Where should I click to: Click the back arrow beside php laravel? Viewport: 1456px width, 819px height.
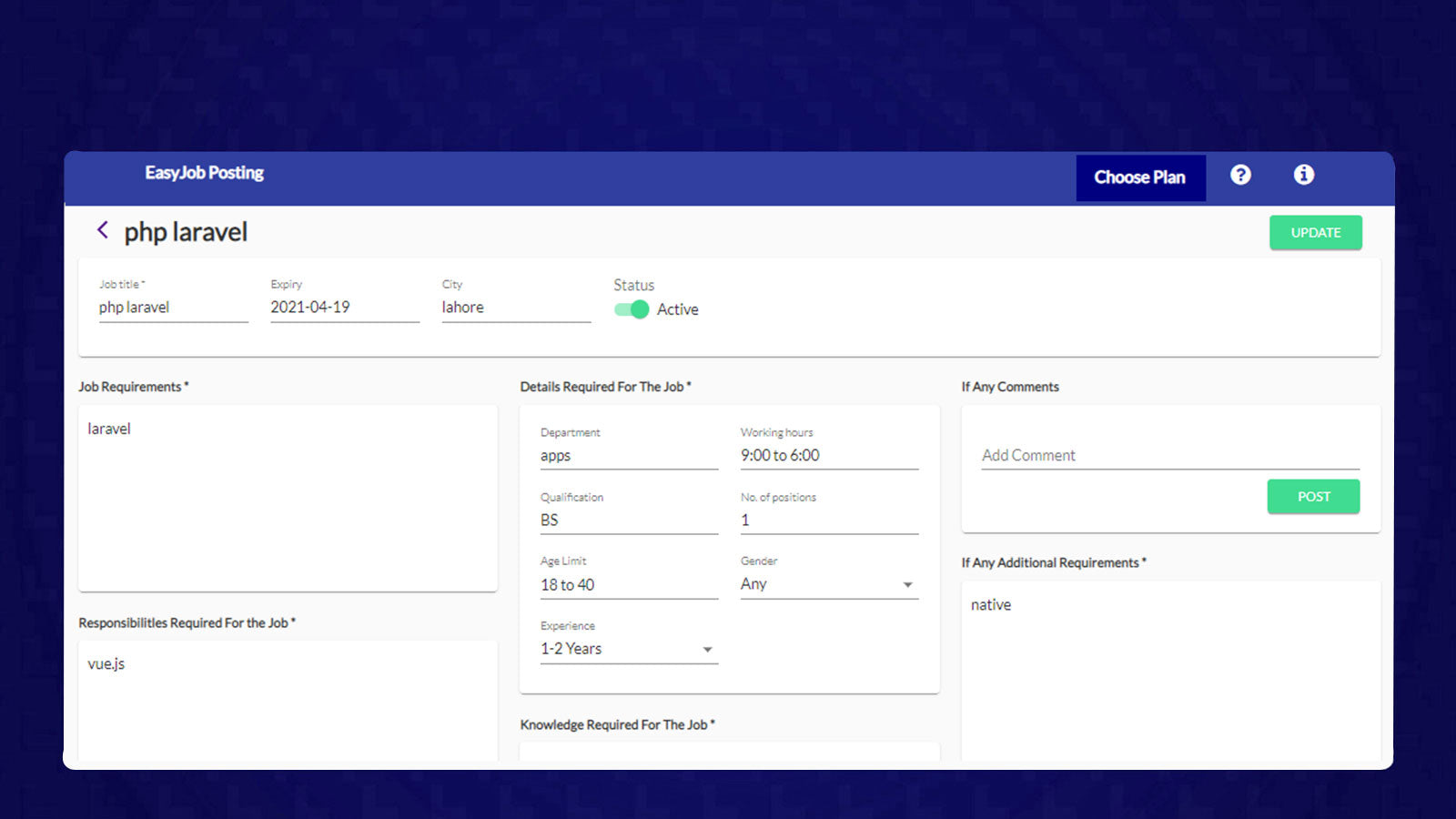(103, 231)
